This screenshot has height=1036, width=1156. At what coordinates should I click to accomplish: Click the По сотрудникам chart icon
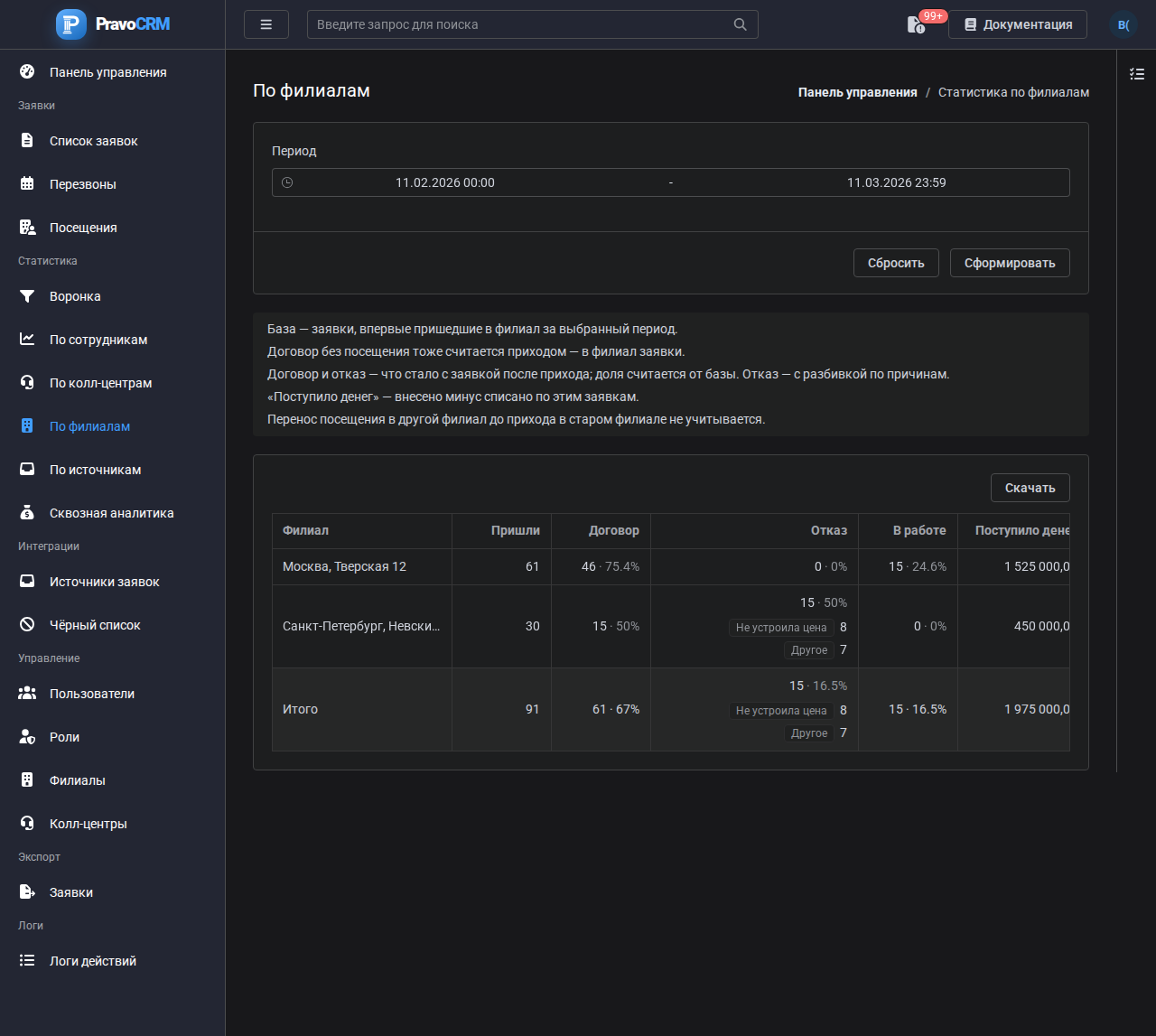tap(27, 340)
